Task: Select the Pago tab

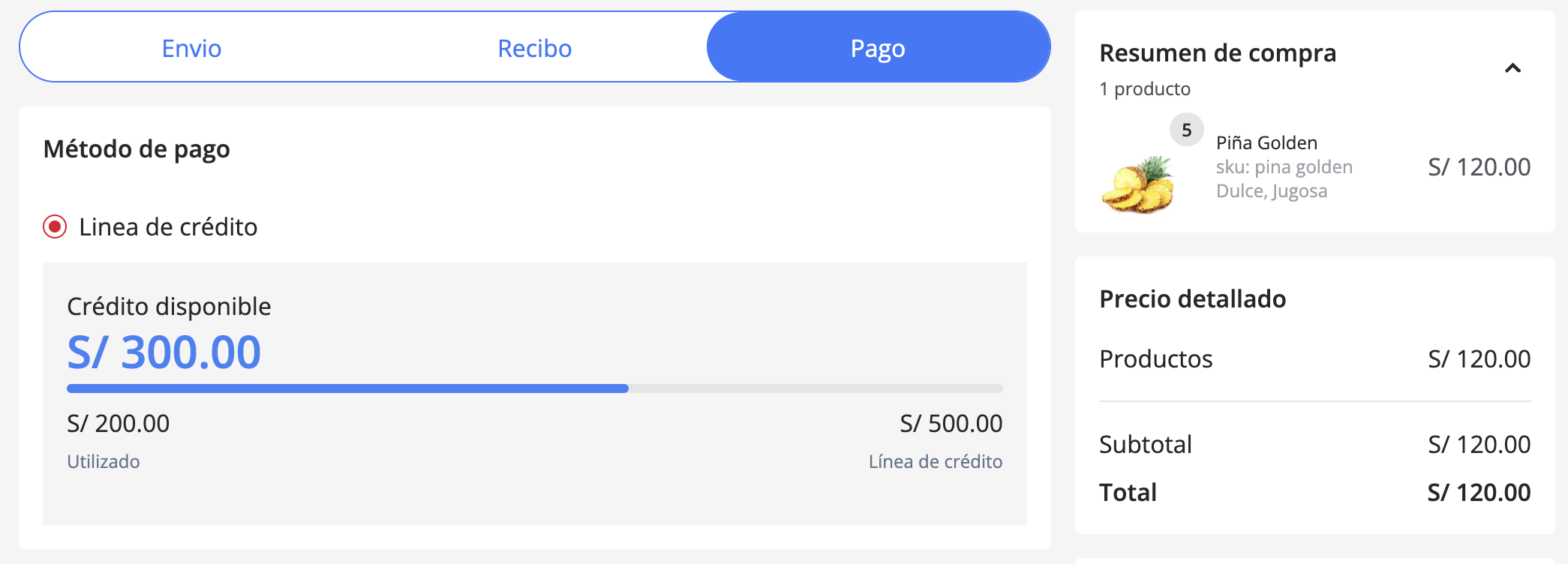Action: 878,49
